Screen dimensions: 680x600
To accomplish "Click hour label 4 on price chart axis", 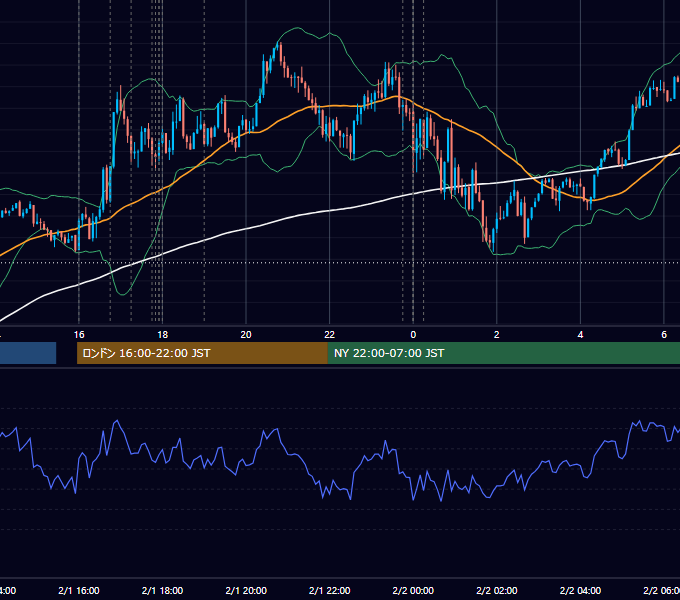I will [x=580, y=335].
